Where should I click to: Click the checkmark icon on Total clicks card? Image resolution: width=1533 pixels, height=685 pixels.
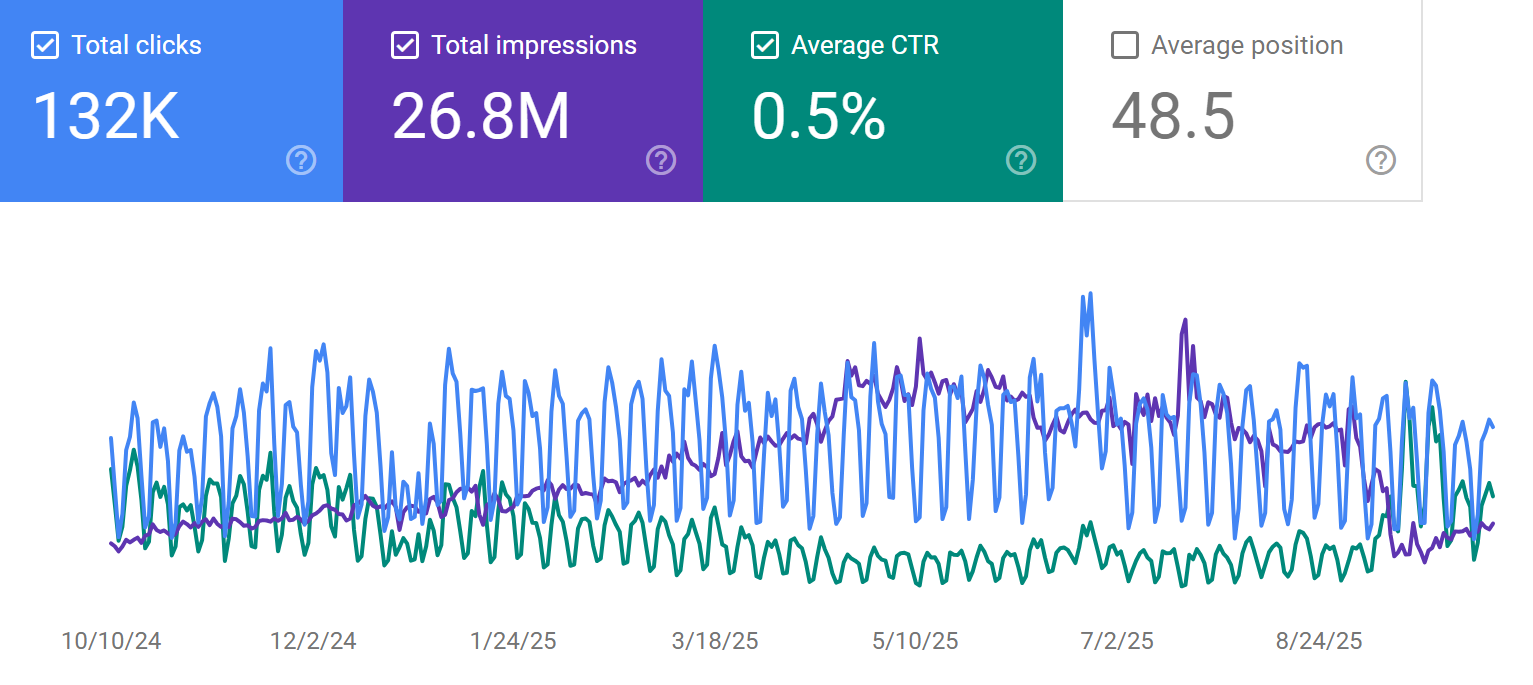44,45
